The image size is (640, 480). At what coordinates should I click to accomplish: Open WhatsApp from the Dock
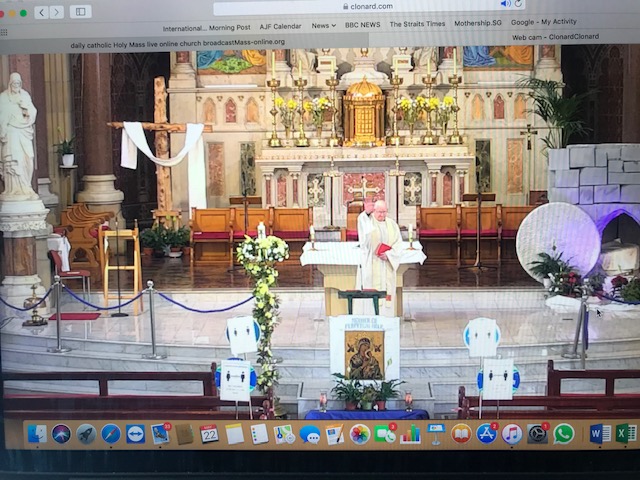pos(564,434)
